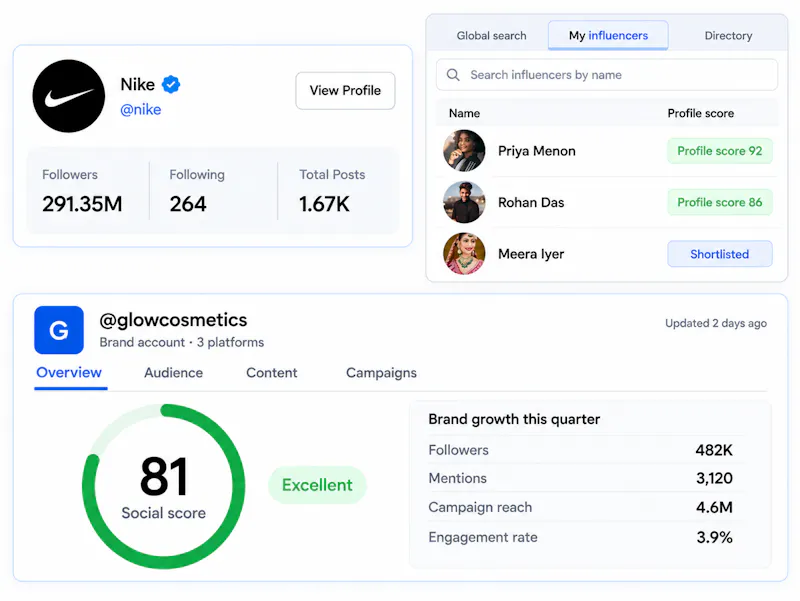This screenshot has width=800, height=601.
Task: Select the Priya Menon name
Action: coord(537,151)
